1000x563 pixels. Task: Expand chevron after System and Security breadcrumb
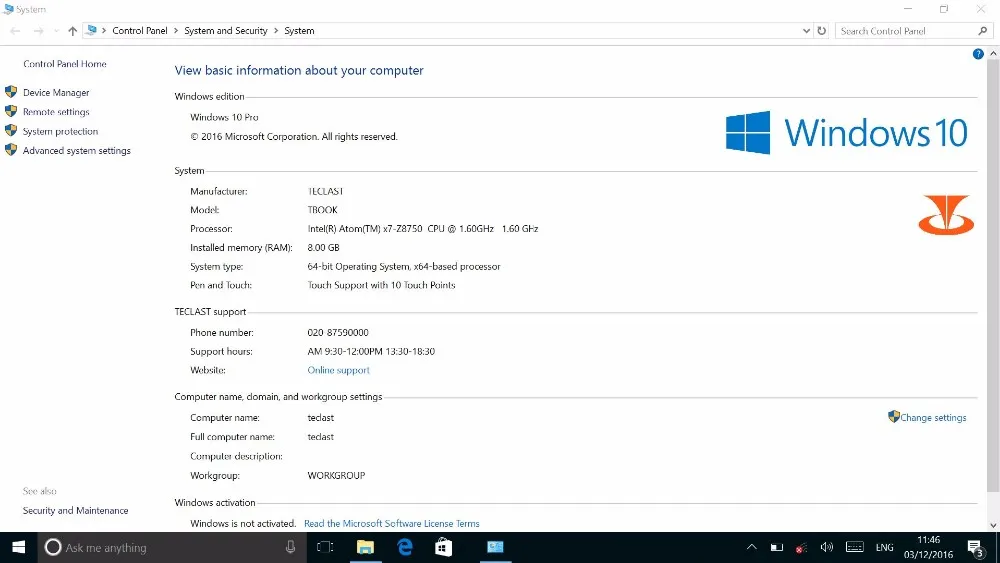tap(276, 31)
